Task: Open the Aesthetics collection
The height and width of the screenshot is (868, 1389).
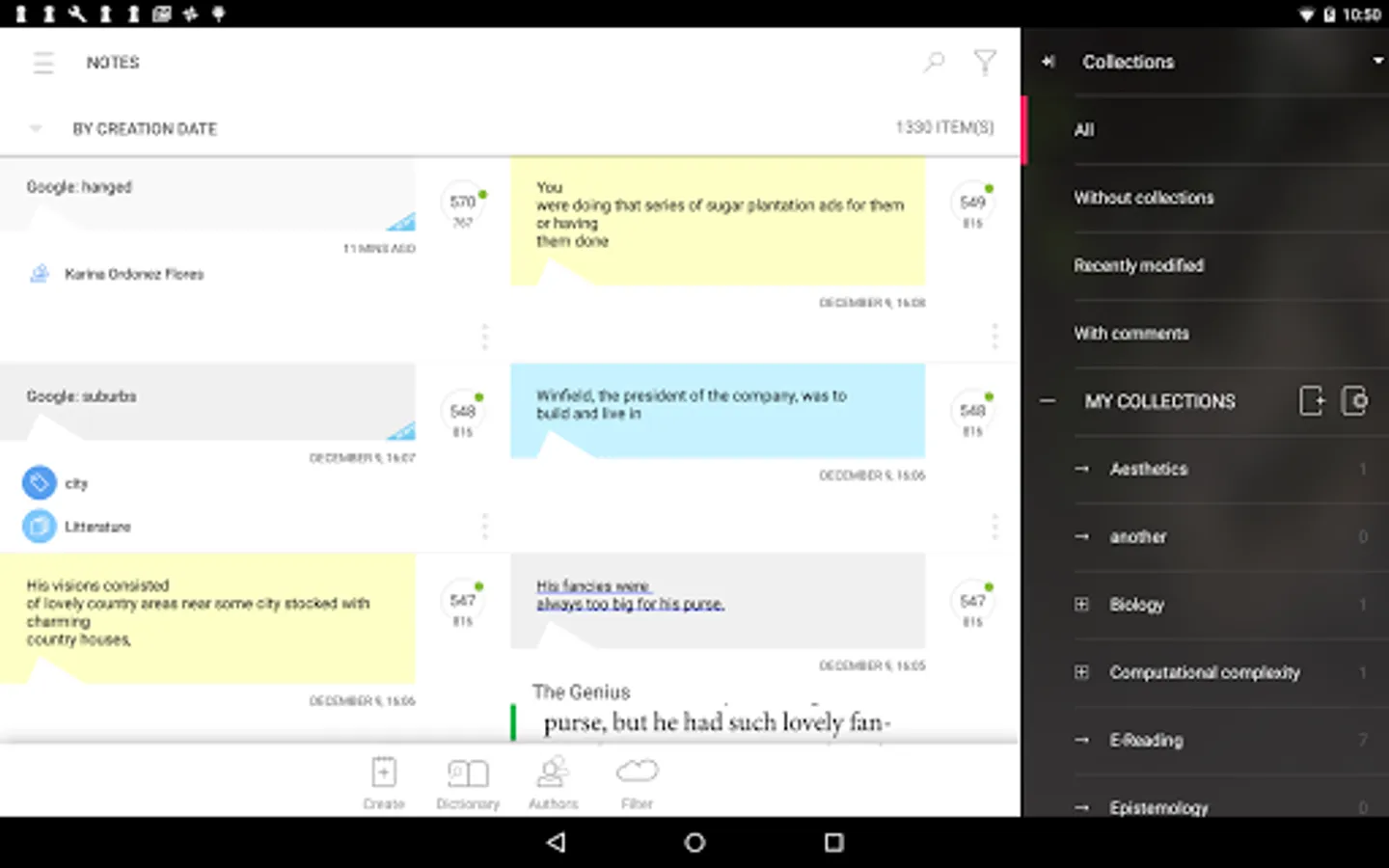Action: click(x=1206, y=470)
